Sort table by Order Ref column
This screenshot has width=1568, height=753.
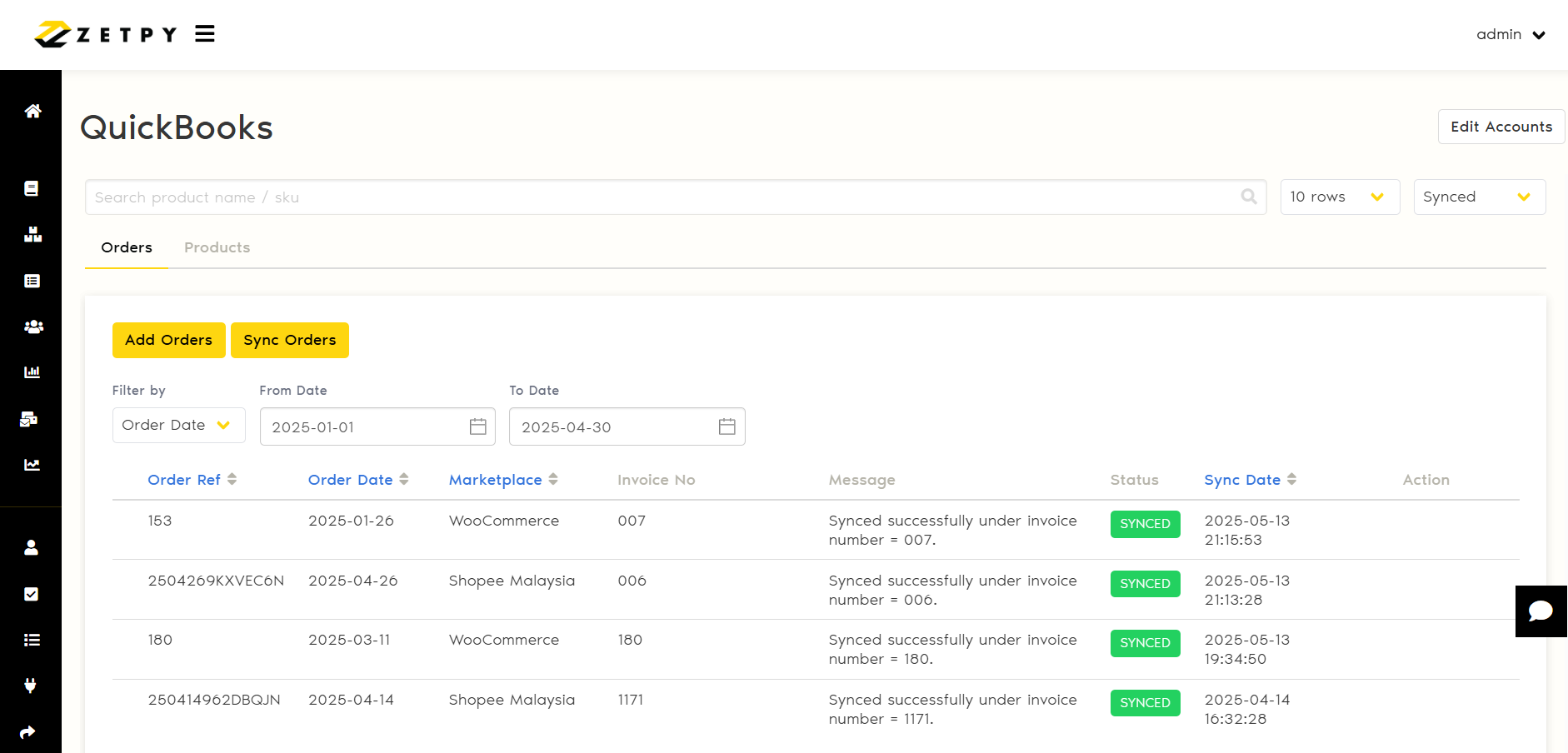click(192, 480)
